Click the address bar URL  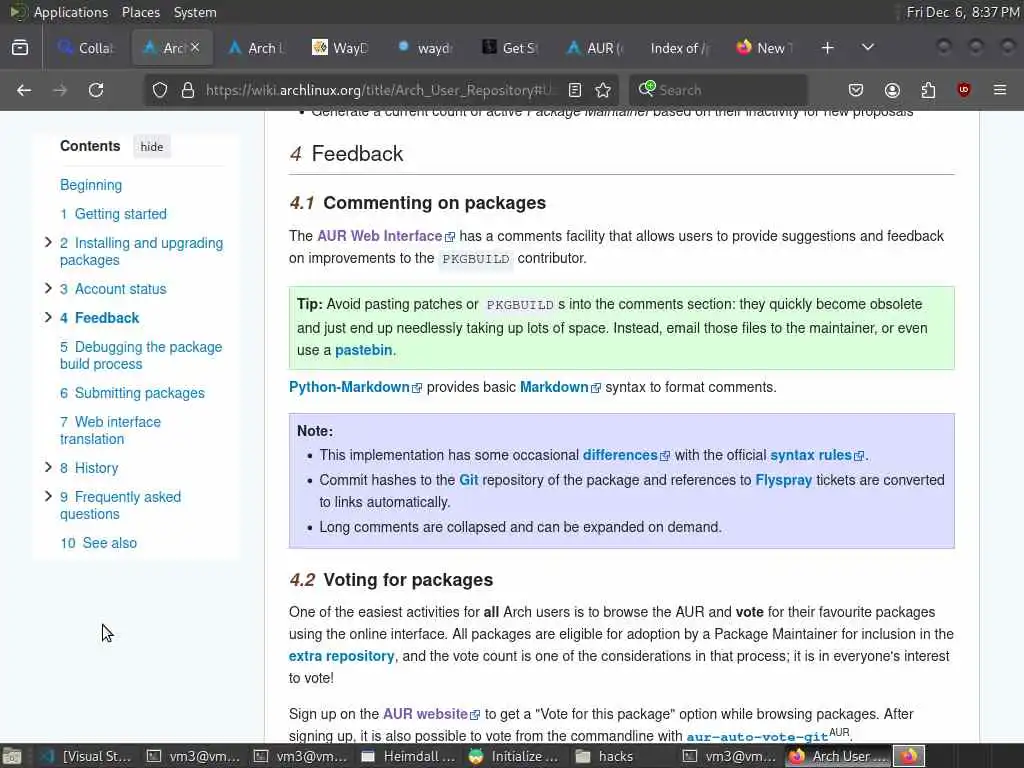pos(379,90)
